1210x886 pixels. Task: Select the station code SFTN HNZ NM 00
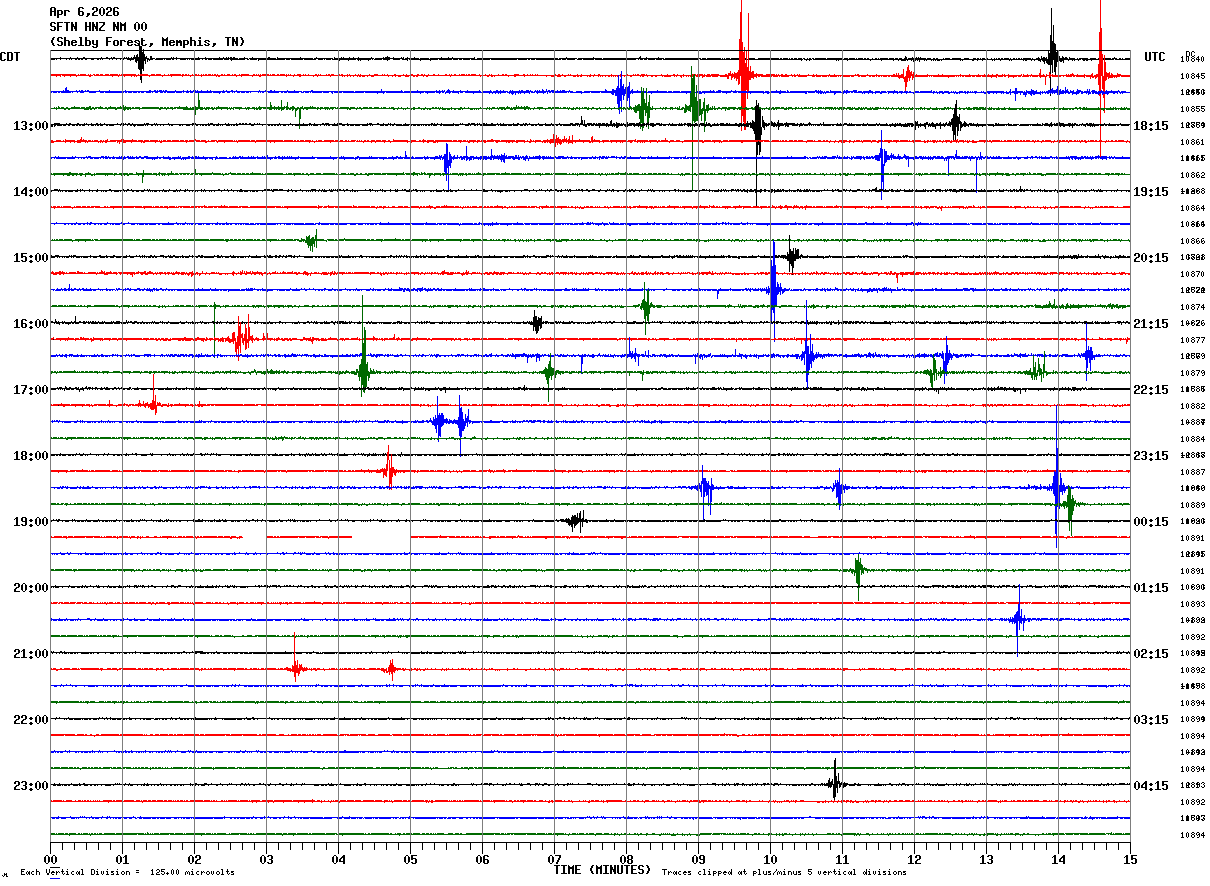[x=98, y=27]
